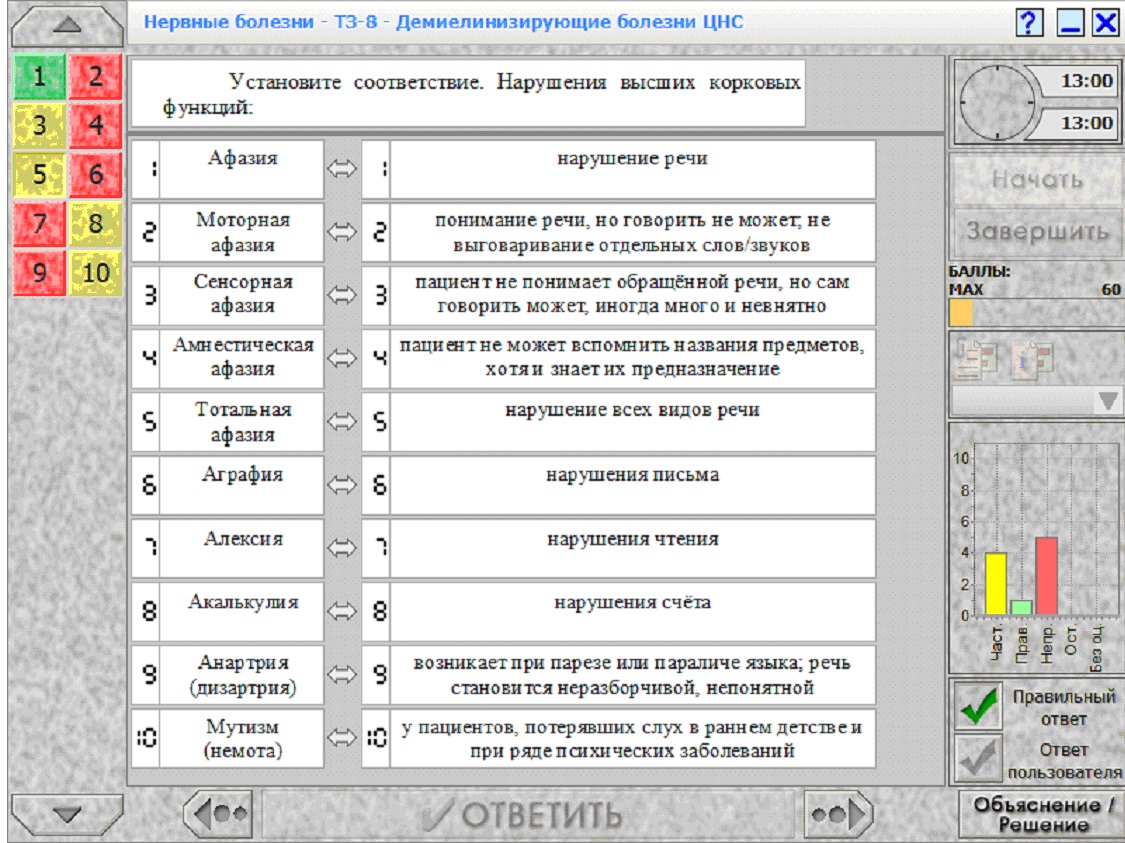Viewport: 1125px width, 843px height.
Task: Click the up arrow above question list
Action: click(67, 26)
